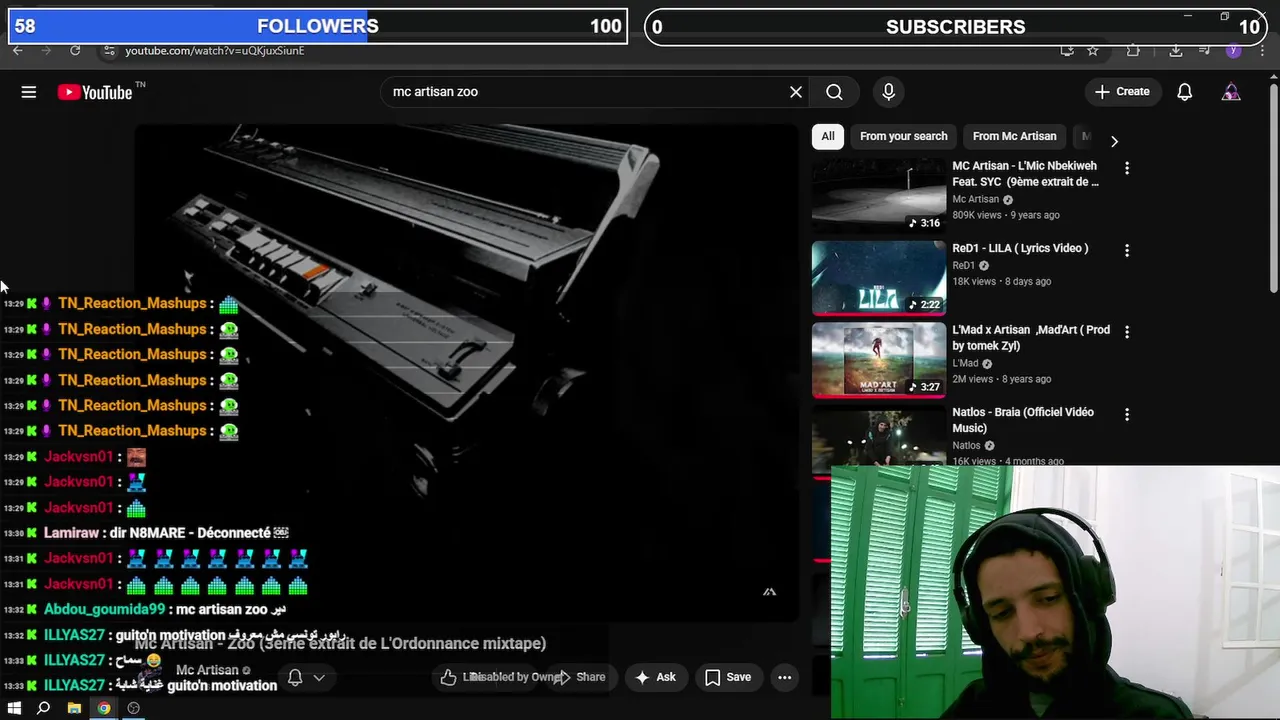Open the ReD1 LILA video thumbnail

pyautogui.click(x=878, y=278)
